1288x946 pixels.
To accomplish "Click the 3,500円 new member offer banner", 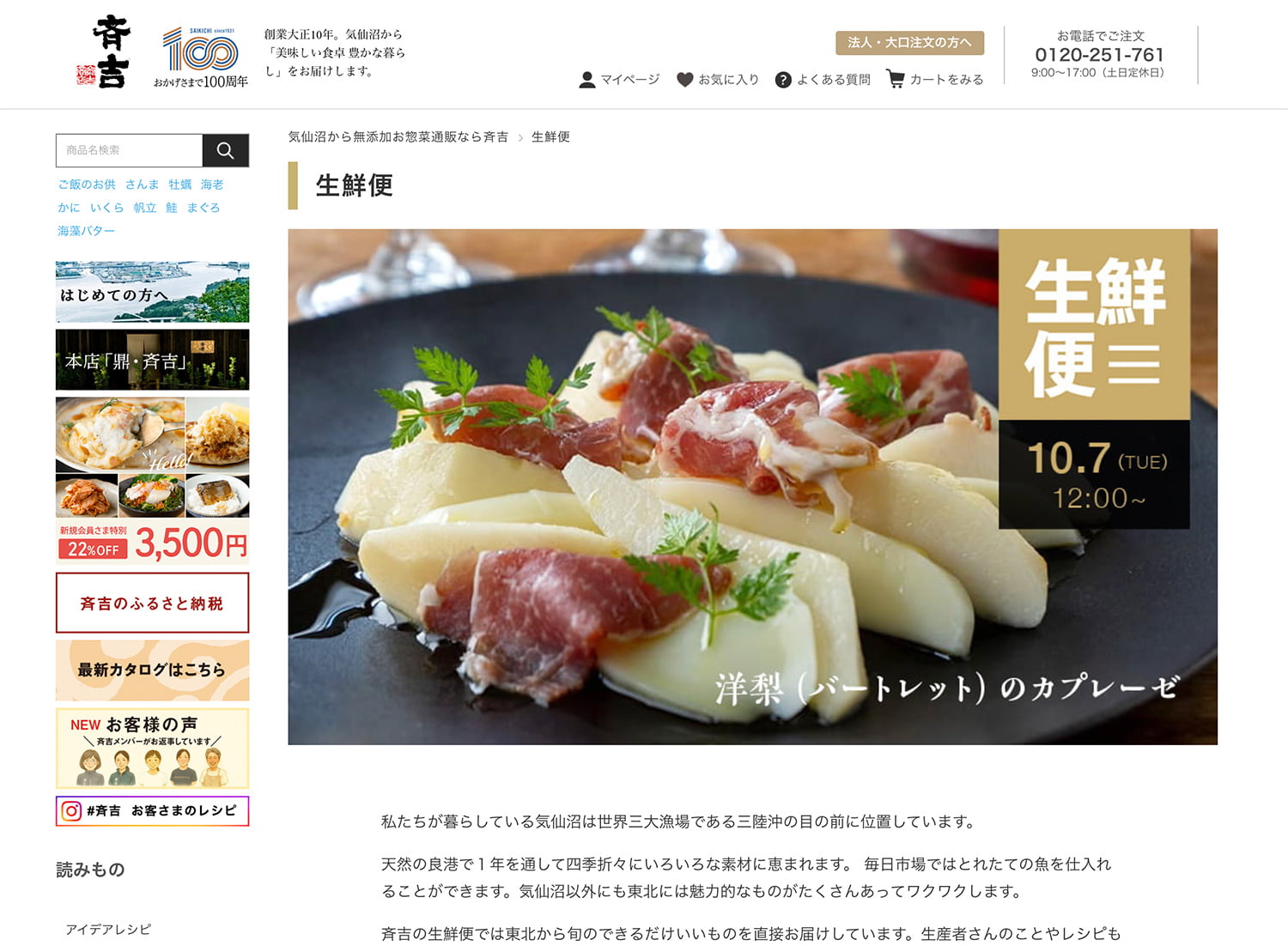I will pos(153,481).
